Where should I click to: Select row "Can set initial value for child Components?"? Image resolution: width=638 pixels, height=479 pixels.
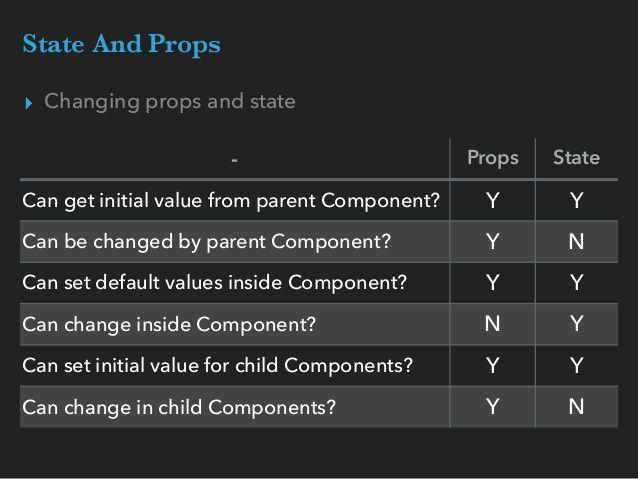(x=217, y=366)
